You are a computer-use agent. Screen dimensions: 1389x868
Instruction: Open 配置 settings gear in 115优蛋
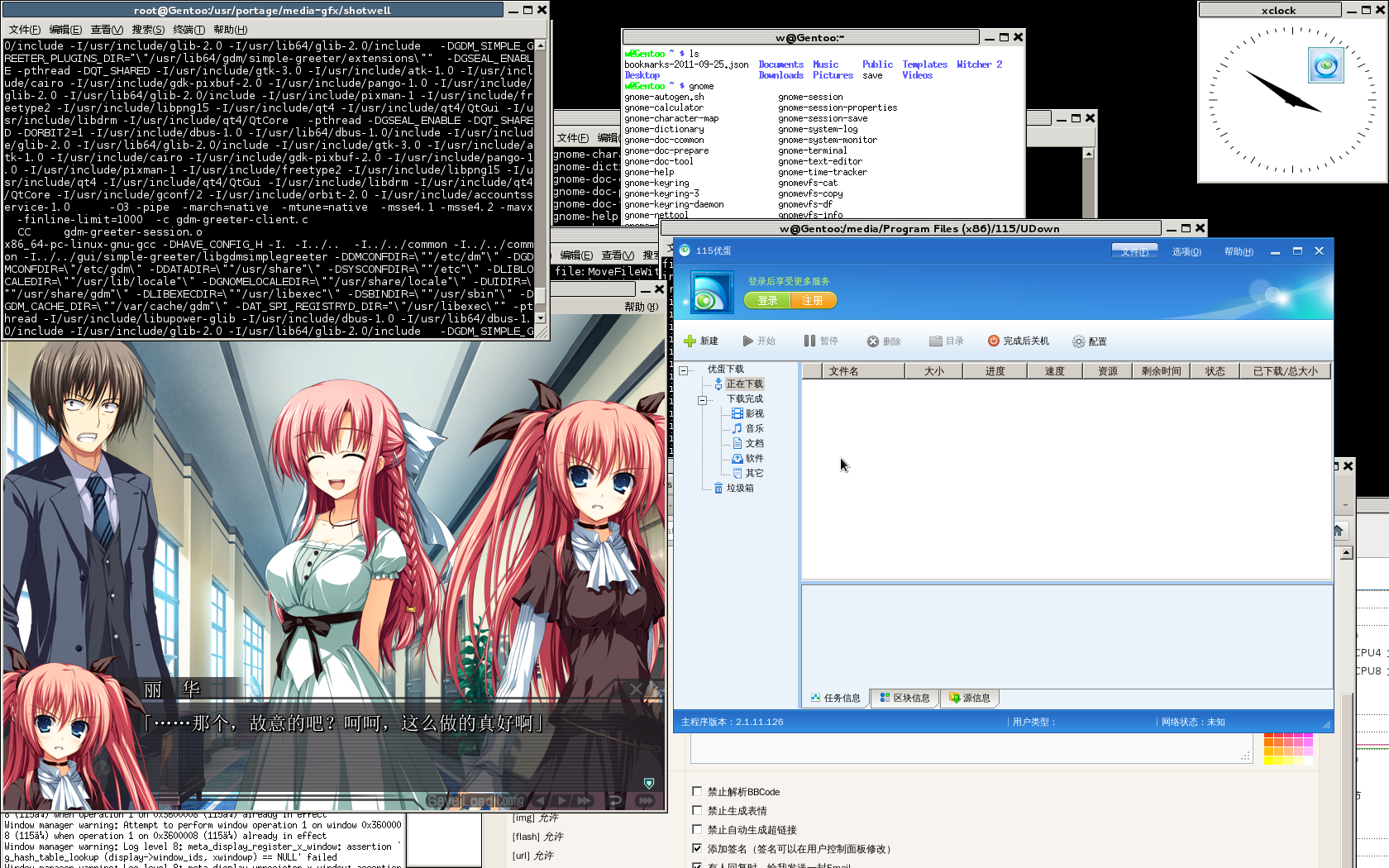(x=1079, y=341)
